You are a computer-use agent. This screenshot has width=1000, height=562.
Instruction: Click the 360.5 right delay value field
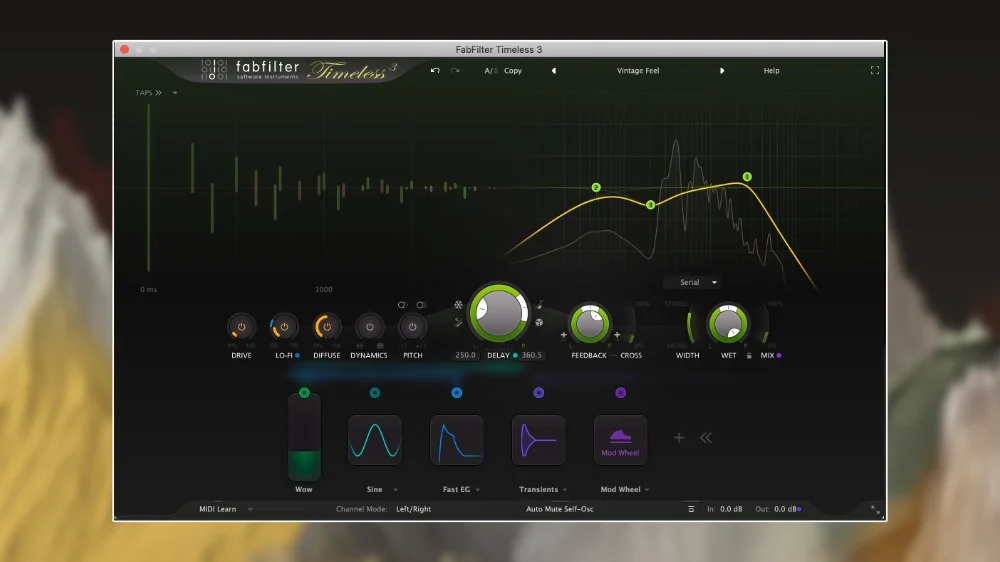(x=531, y=355)
